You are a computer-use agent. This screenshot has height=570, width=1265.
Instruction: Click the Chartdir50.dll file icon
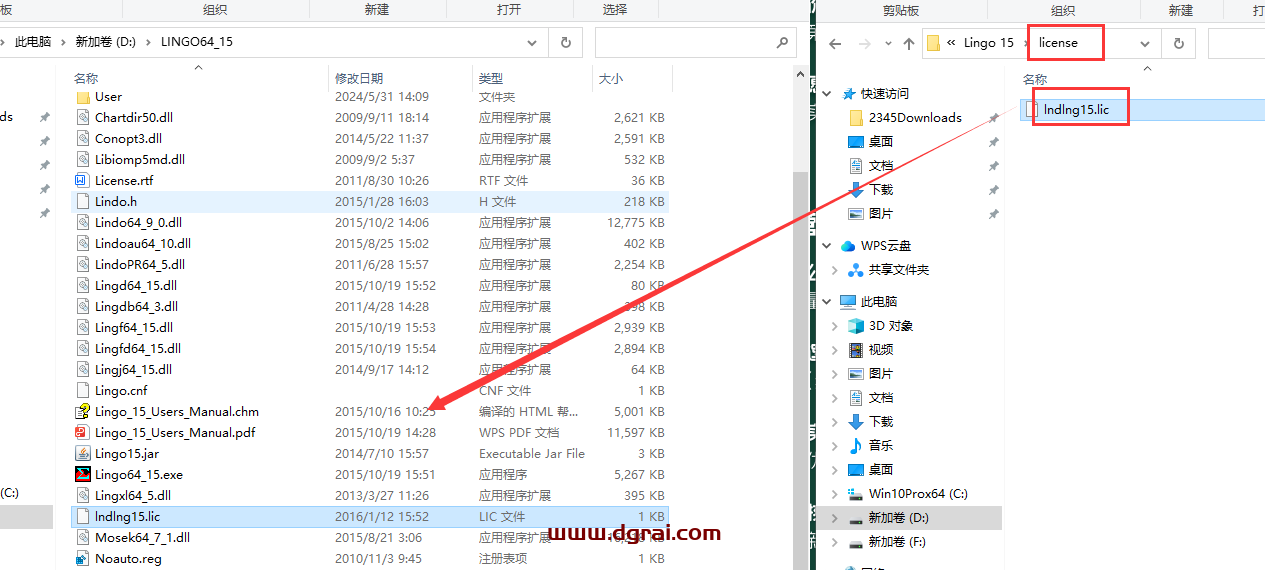point(83,117)
